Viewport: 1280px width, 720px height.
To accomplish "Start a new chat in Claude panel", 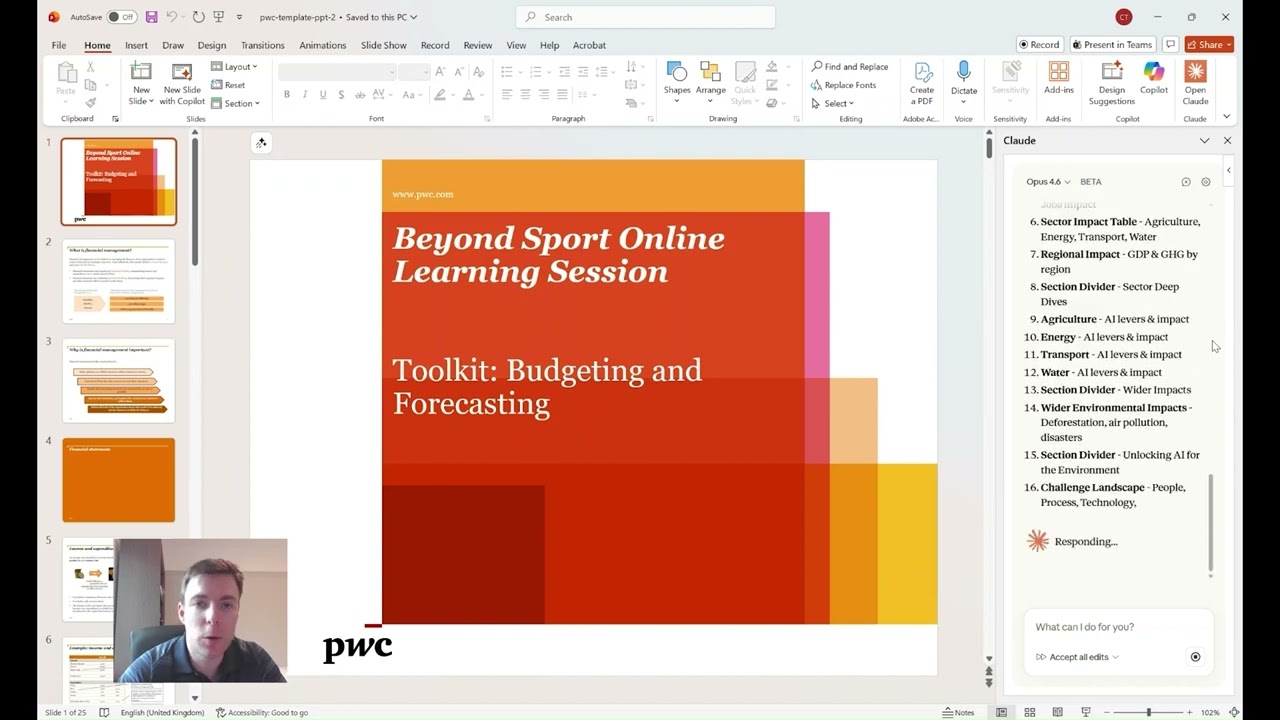I will (1186, 182).
